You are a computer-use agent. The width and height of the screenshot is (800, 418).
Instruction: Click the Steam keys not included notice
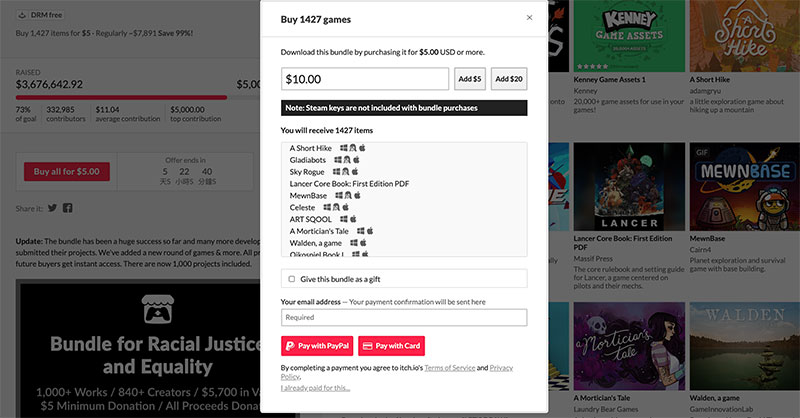pyautogui.click(x=404, y=108)
